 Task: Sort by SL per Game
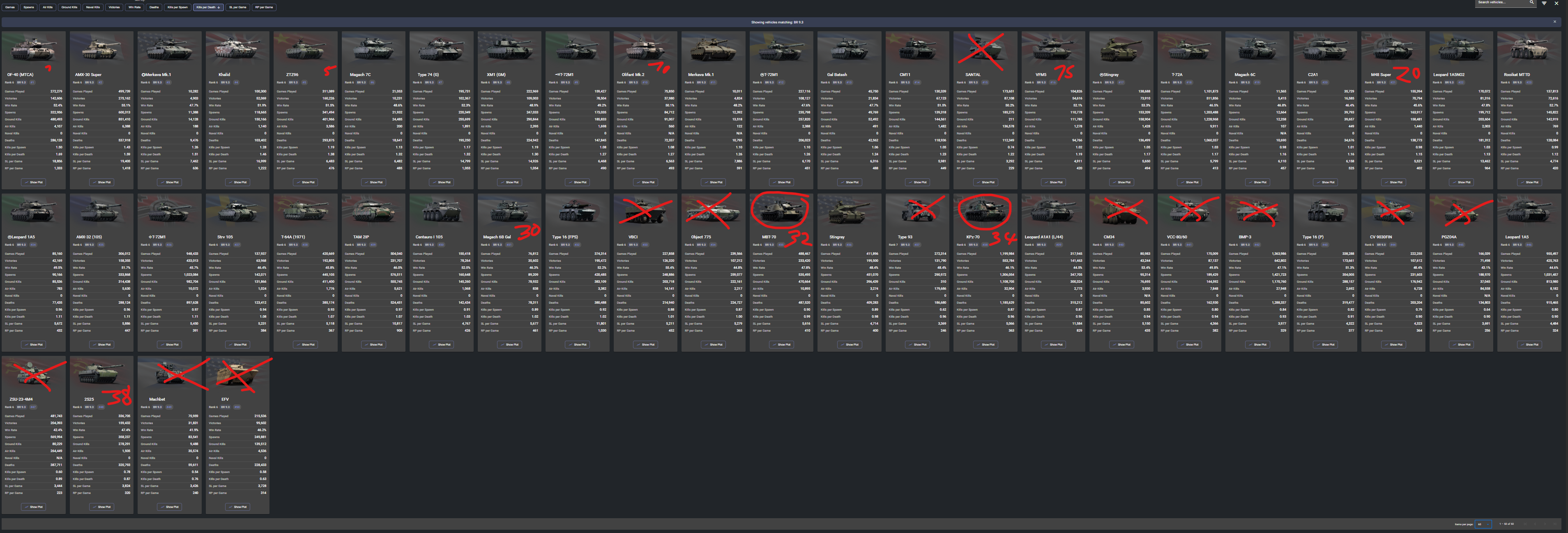[237, 7]
